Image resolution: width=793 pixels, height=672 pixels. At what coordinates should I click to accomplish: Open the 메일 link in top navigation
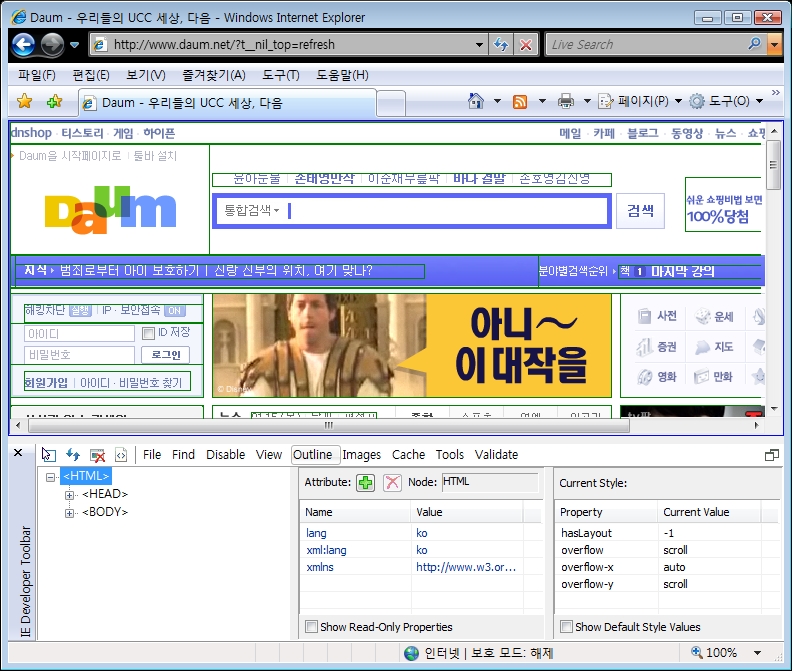(570, 133)
